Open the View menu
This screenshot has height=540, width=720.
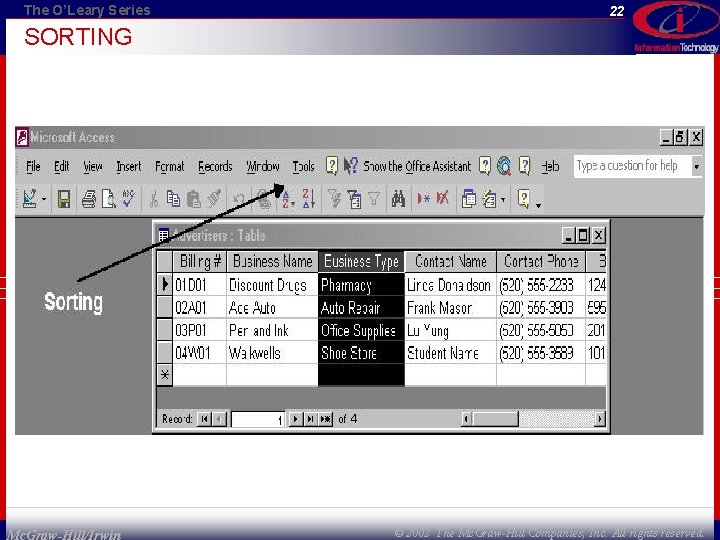coord(93,166)
